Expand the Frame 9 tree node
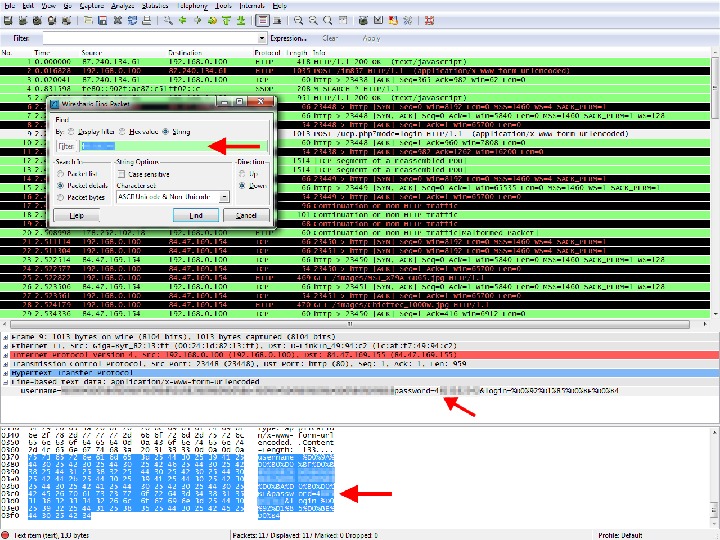 click(x=6, y=337)
